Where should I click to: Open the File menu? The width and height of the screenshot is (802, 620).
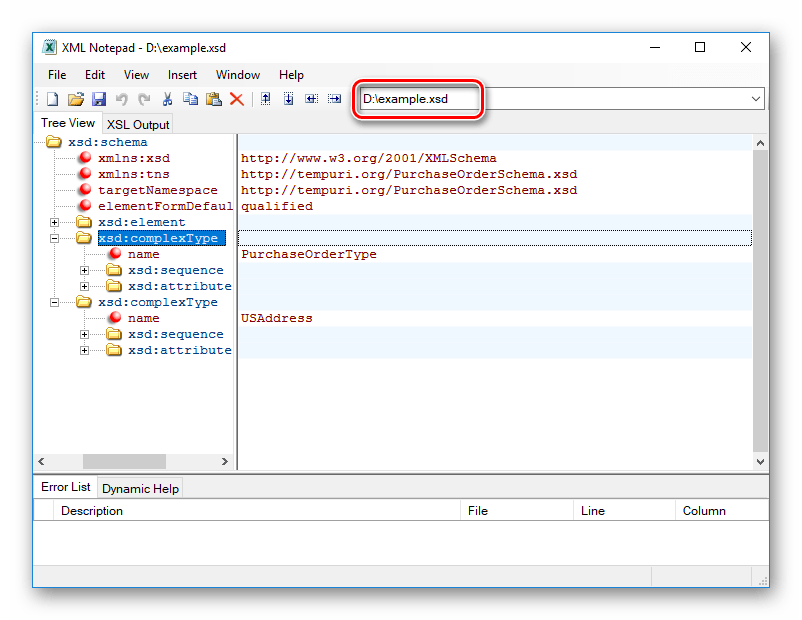tap(57, 75)
